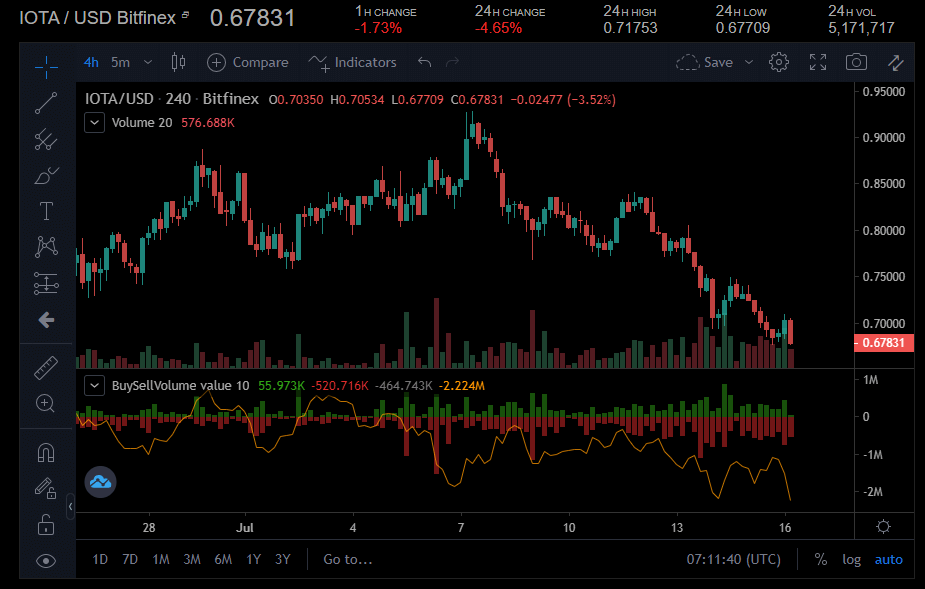Click the 24H HIGH value 0.71753
This screenshot has width=925, height=589.
(x=630, y=28)
